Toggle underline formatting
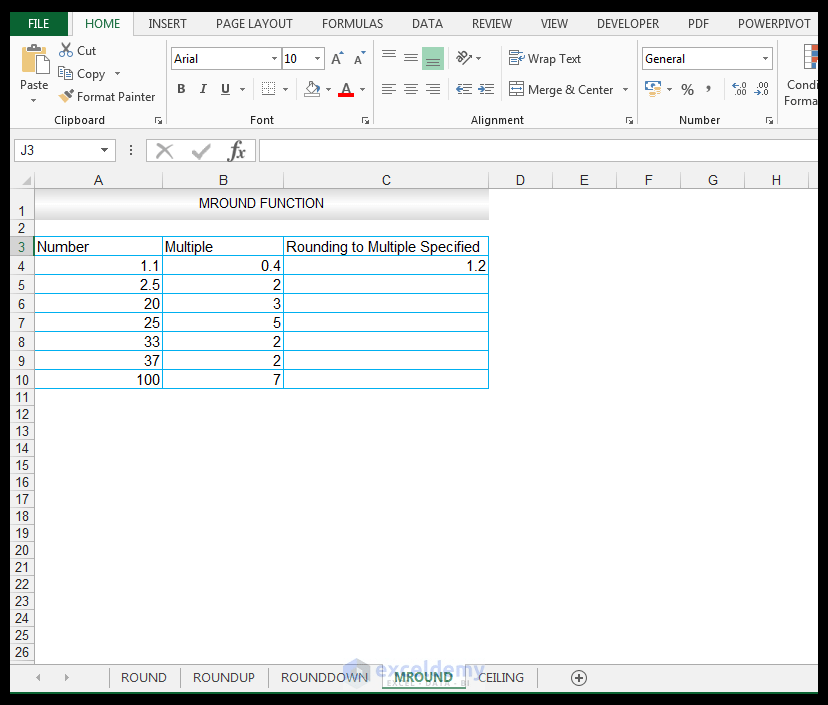The width and height of the screenshot is (828, 705). (x=224, y=89)
